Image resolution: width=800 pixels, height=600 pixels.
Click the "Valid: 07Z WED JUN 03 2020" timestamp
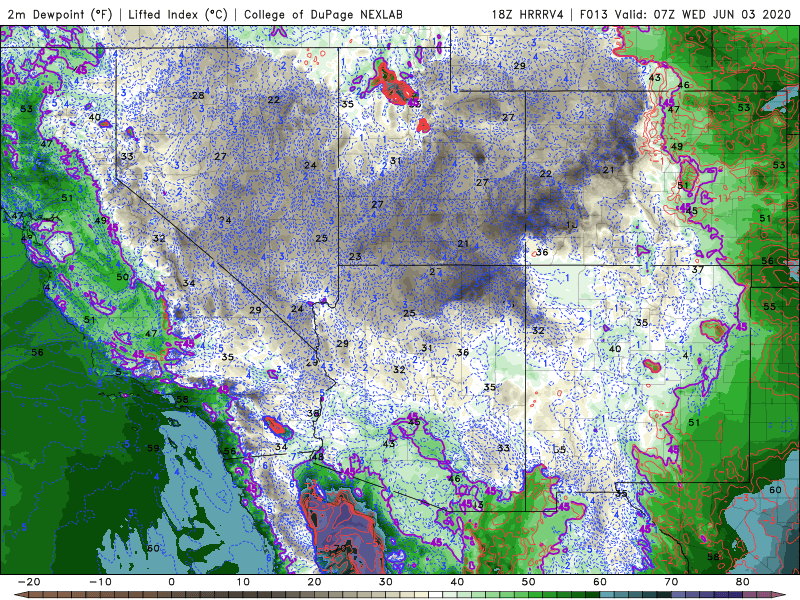click(x=703, y=14)
